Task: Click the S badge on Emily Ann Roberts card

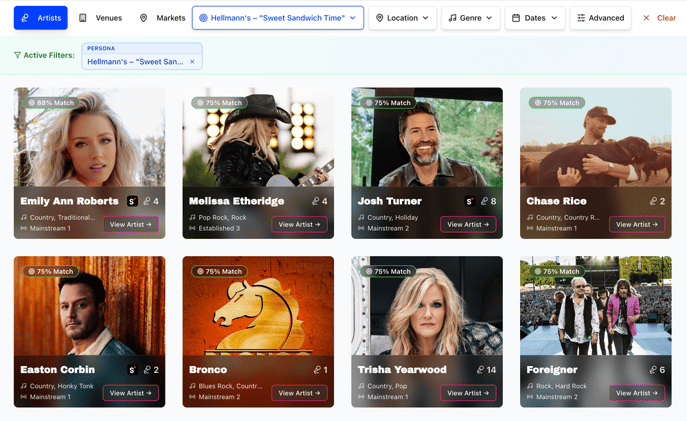Action: click(x=132, y=201)
